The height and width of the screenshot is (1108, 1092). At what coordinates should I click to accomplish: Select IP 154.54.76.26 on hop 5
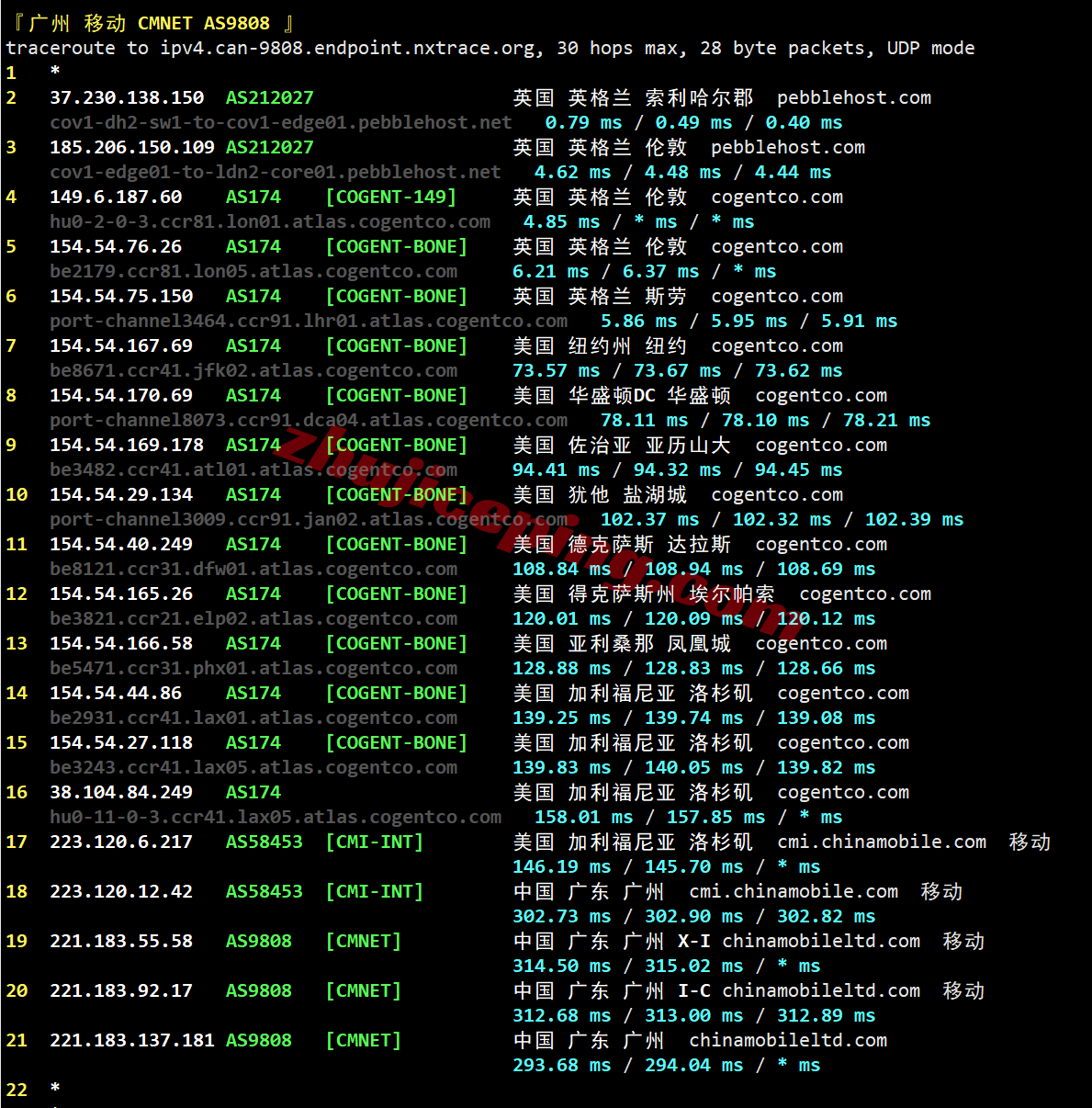[x=116, y=246]
